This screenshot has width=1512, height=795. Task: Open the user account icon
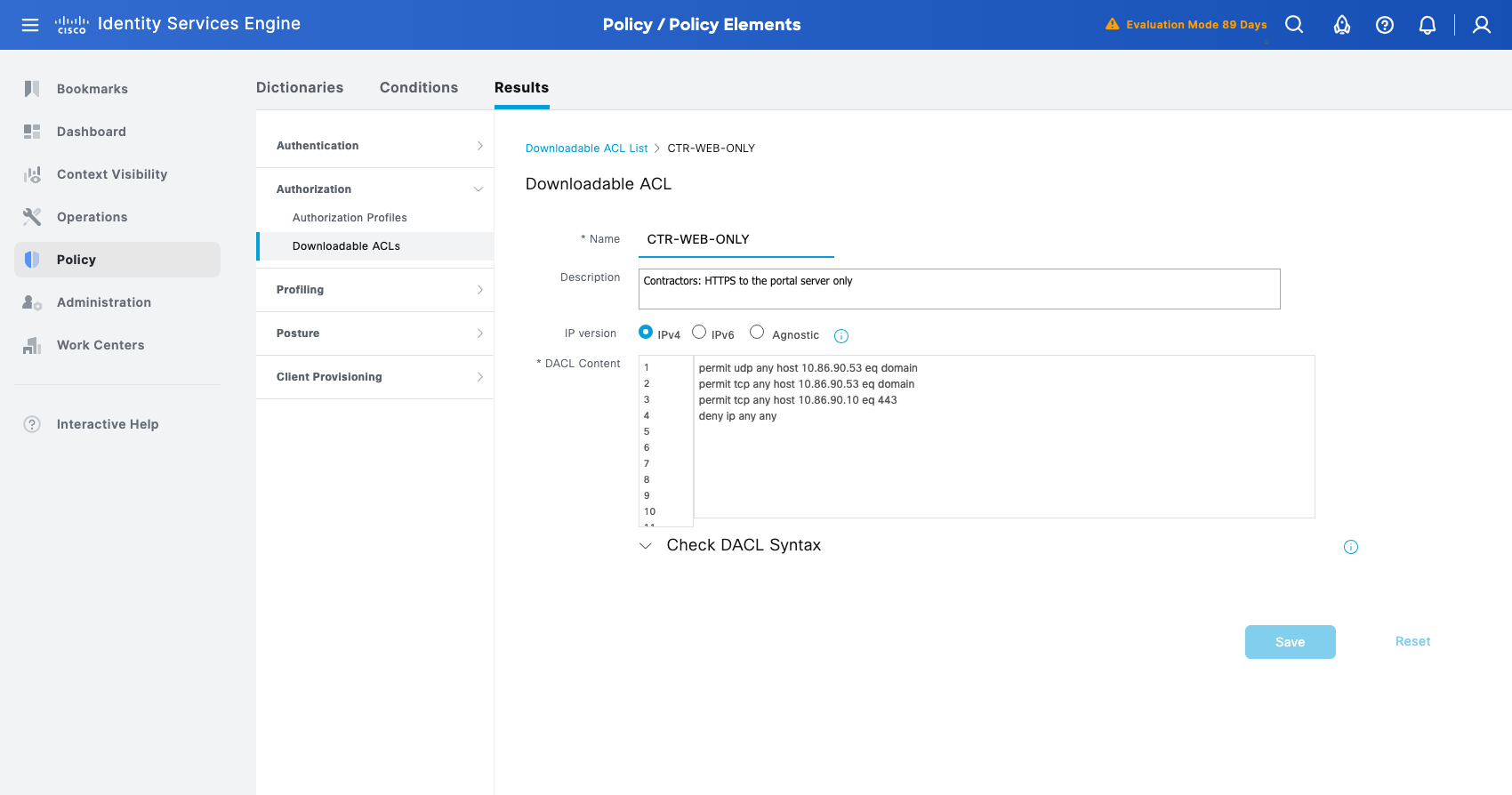(x=1482, y=25)
